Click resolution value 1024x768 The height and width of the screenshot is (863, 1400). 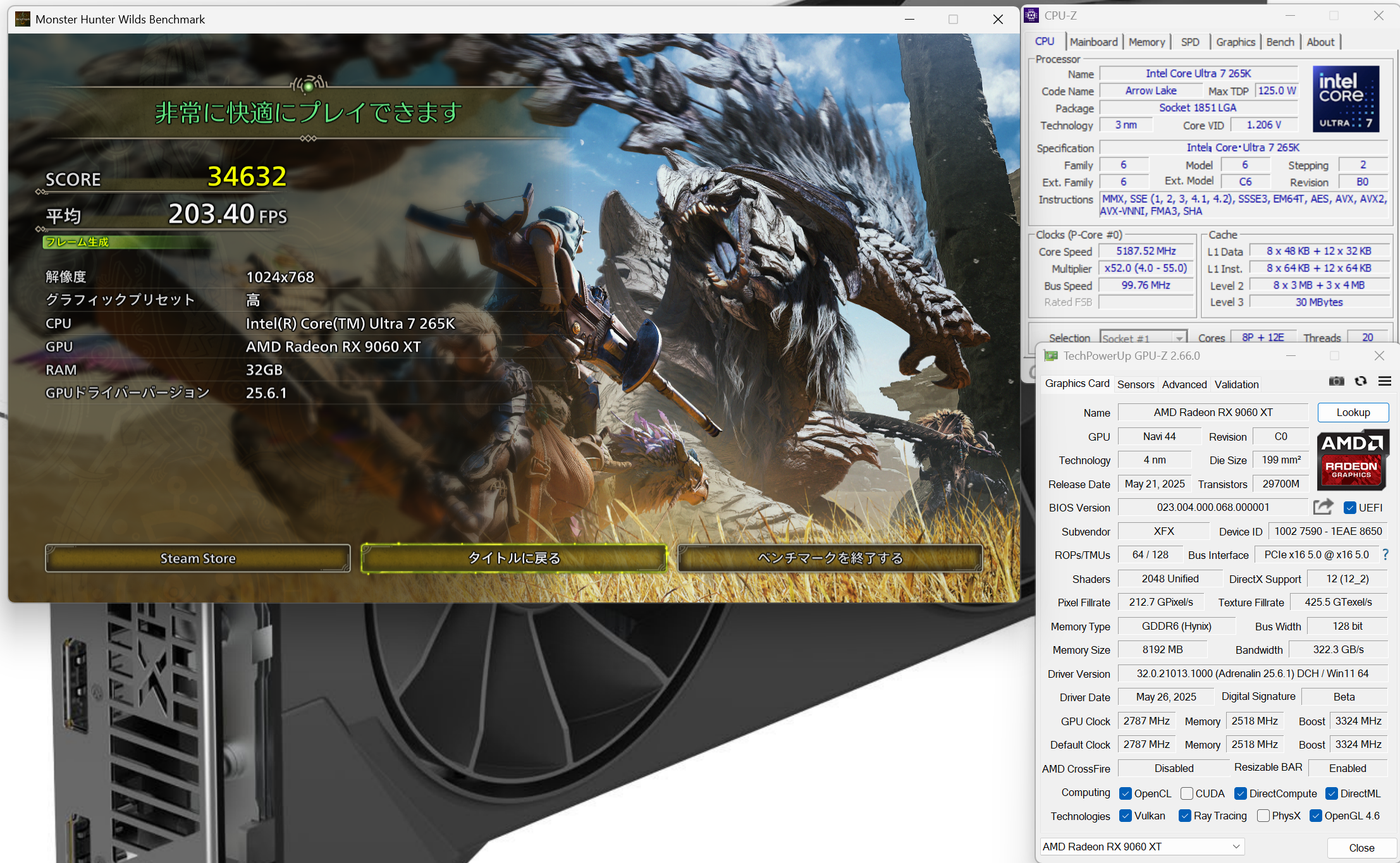(279, 277)
